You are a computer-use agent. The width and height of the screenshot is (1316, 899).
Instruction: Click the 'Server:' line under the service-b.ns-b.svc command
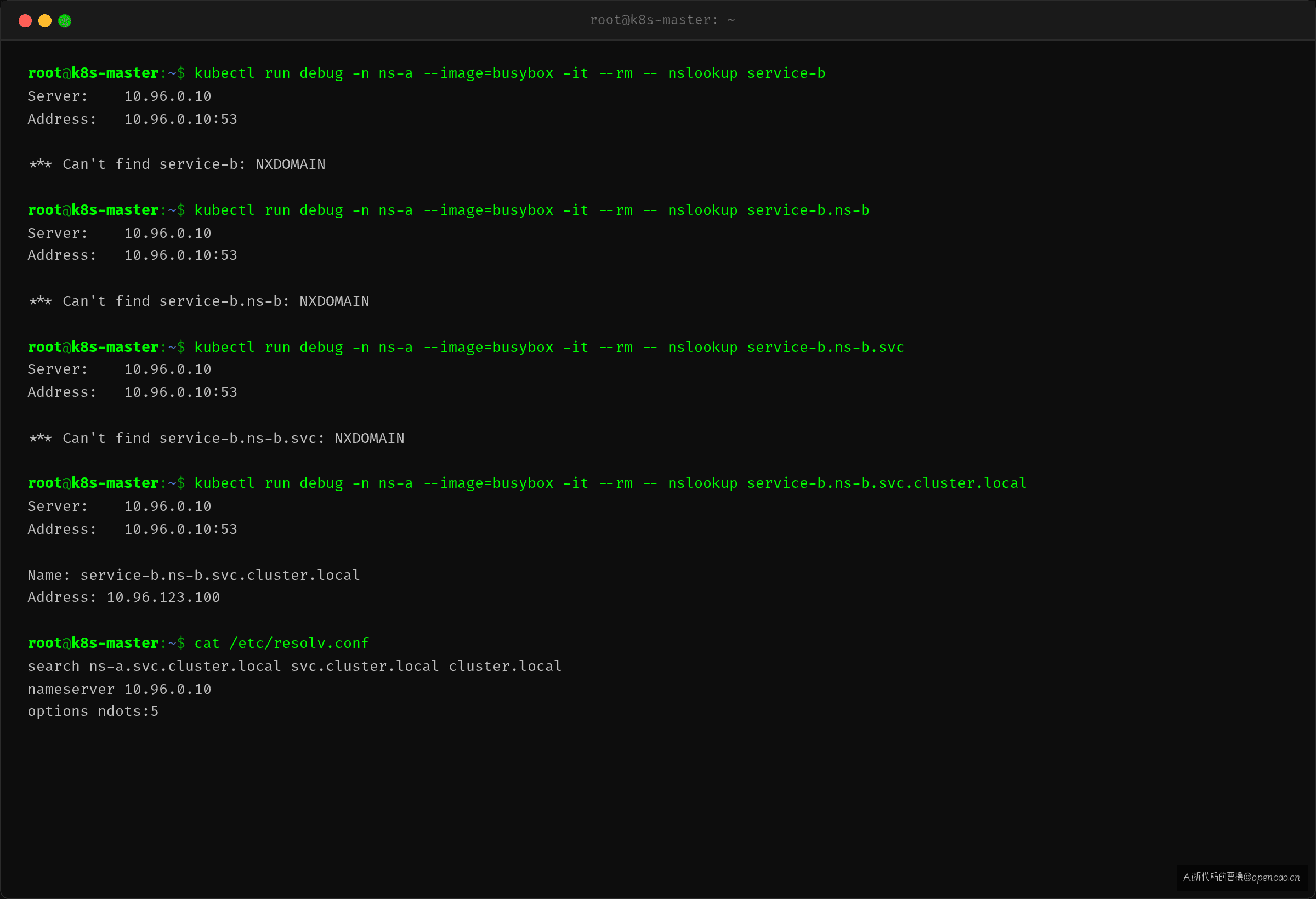click(x=120, y=369)
